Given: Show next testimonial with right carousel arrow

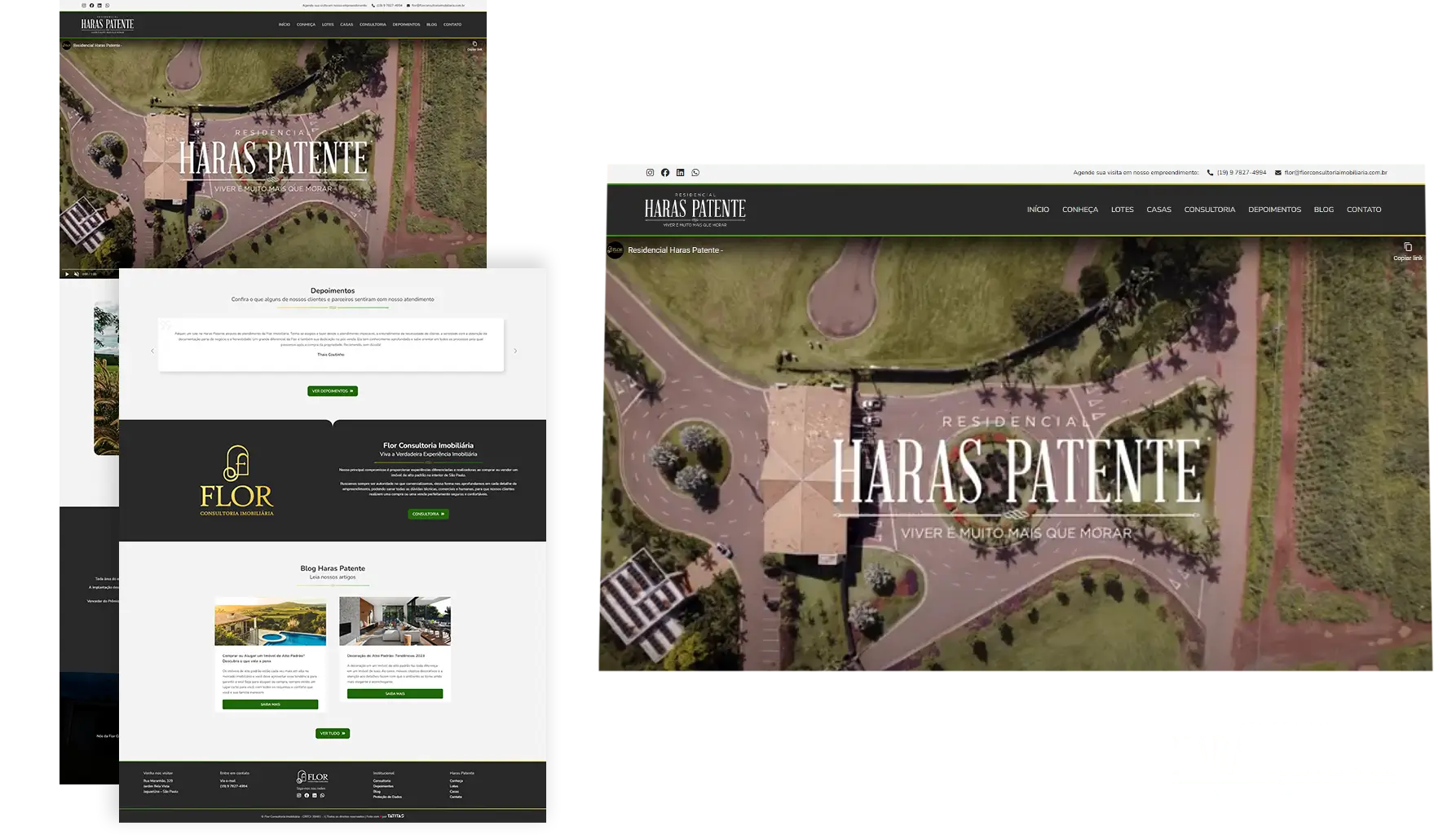Looking at the screenshot, I should tap(515, 351).
